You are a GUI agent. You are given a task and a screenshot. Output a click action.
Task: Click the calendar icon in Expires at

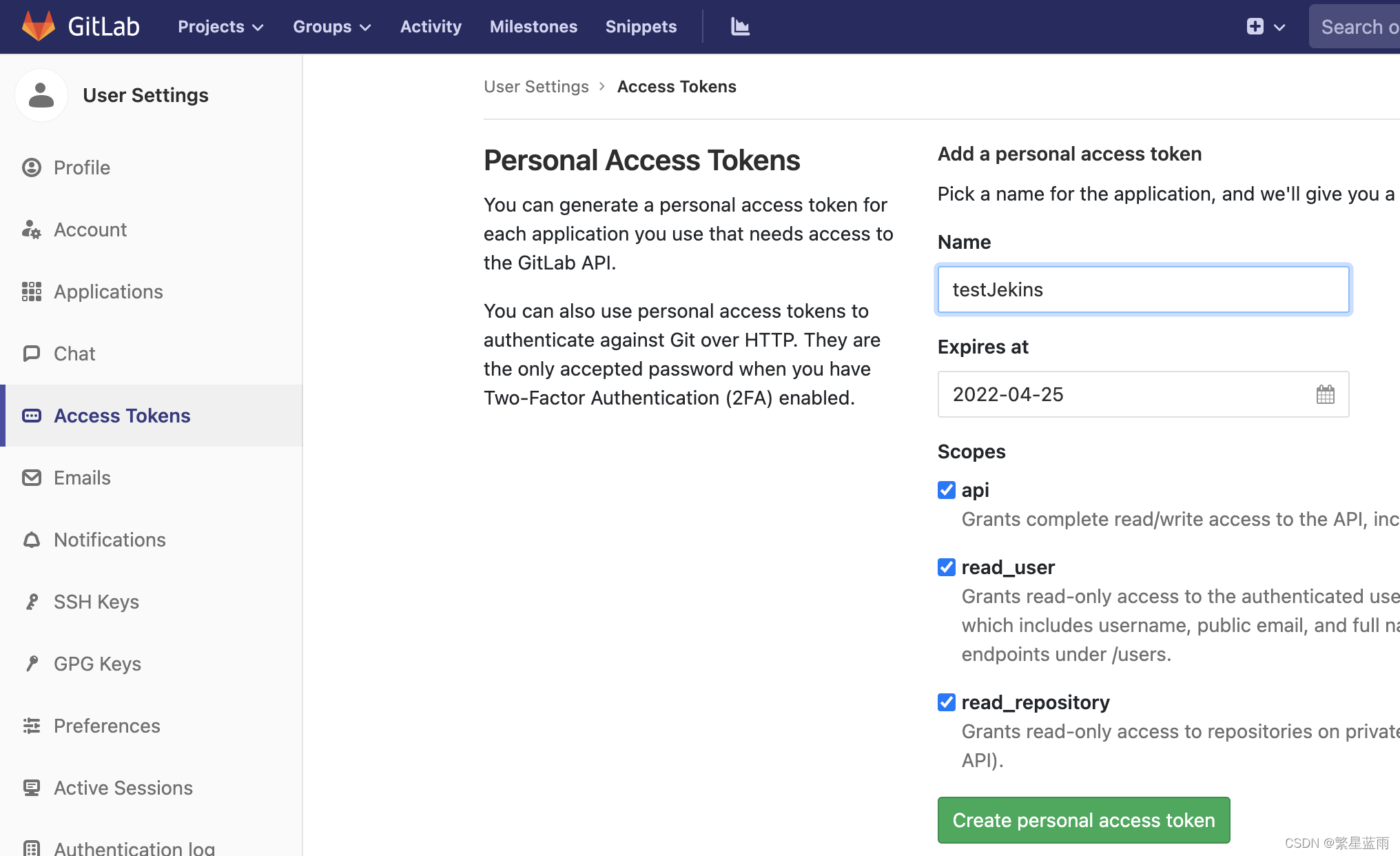[1325, 394]
